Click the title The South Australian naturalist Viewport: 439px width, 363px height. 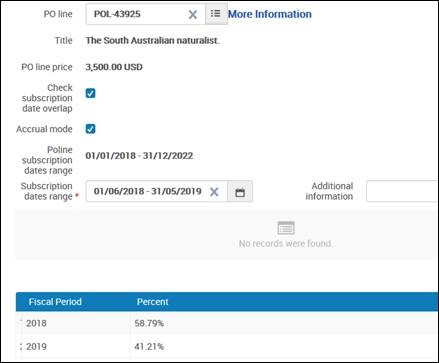(152, 41)
